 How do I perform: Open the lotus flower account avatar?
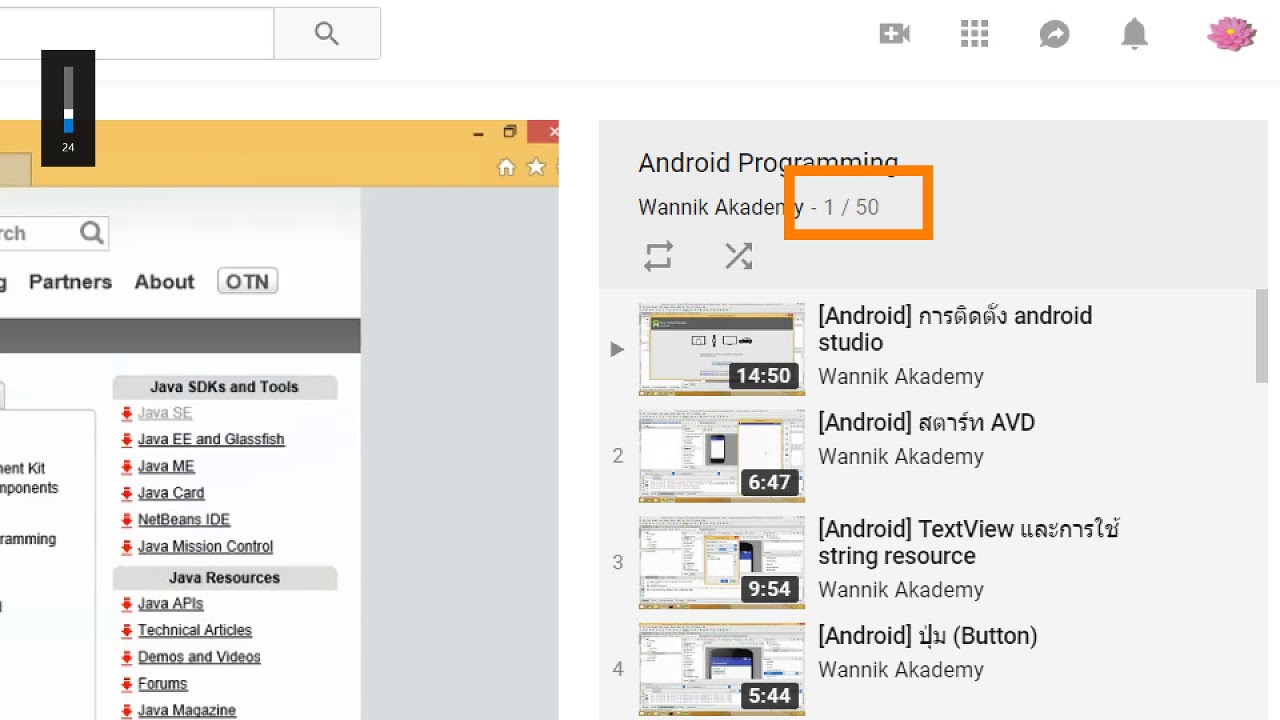pos(1231,34)
